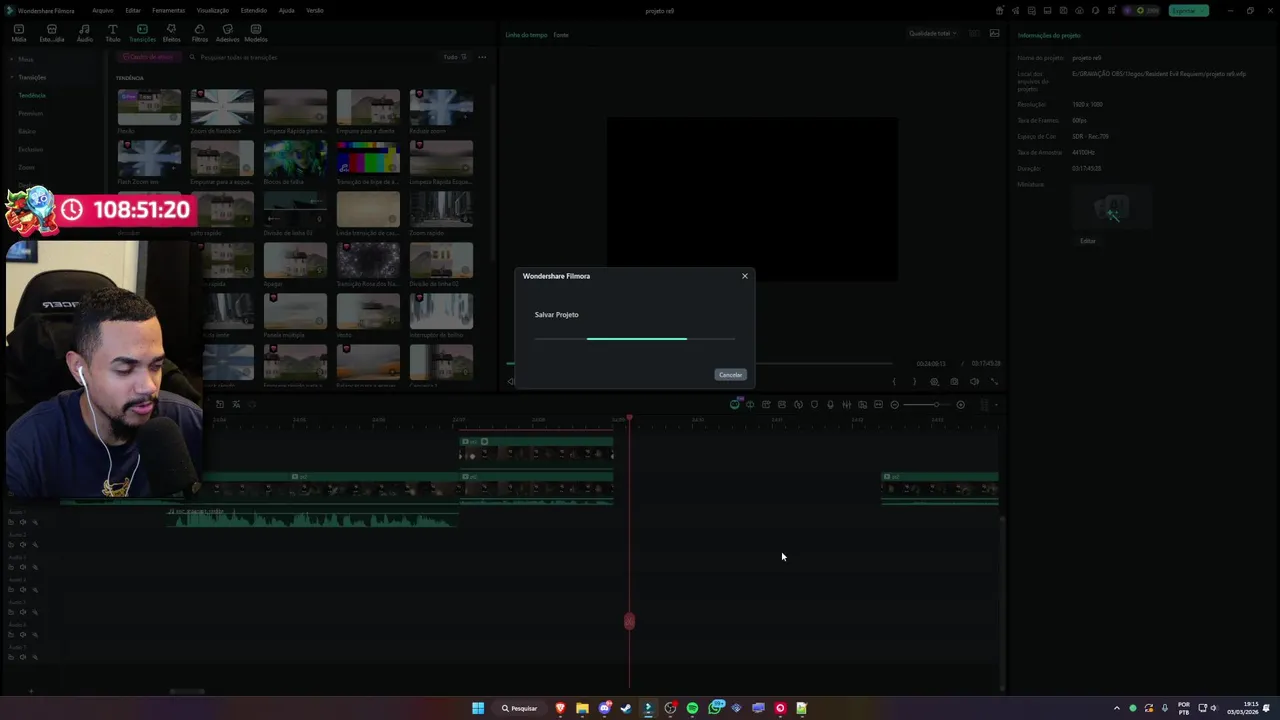This screenshot has height=720, width=1280.
Task: Click the zoom-in plus timeline icon
Action: [x=960, y=405]
